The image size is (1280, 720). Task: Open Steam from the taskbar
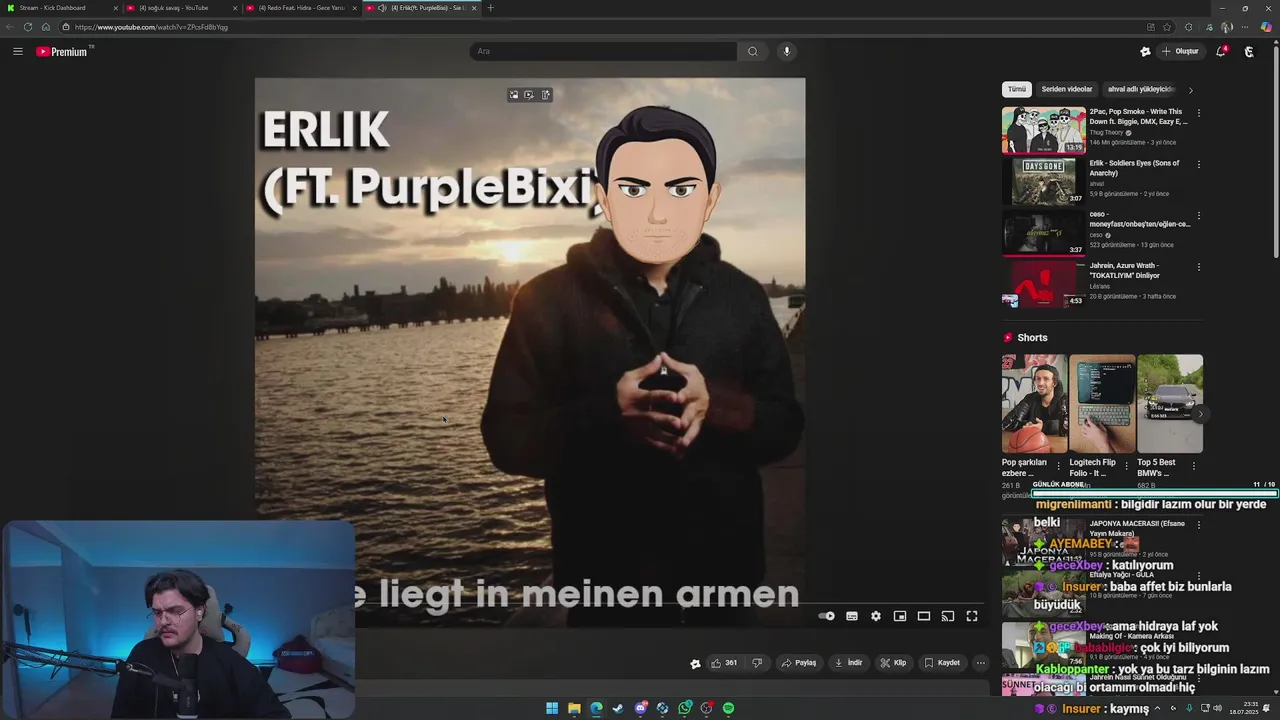point(618,708)
